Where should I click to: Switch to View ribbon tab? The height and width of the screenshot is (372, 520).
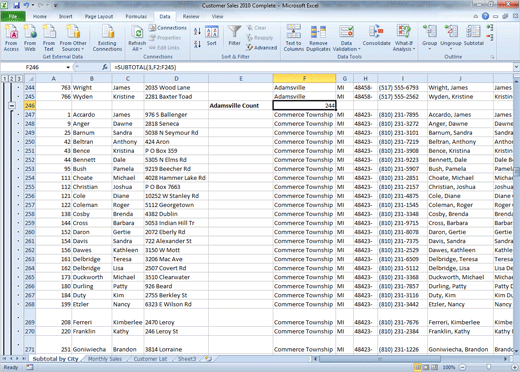[x=217, y=16]
